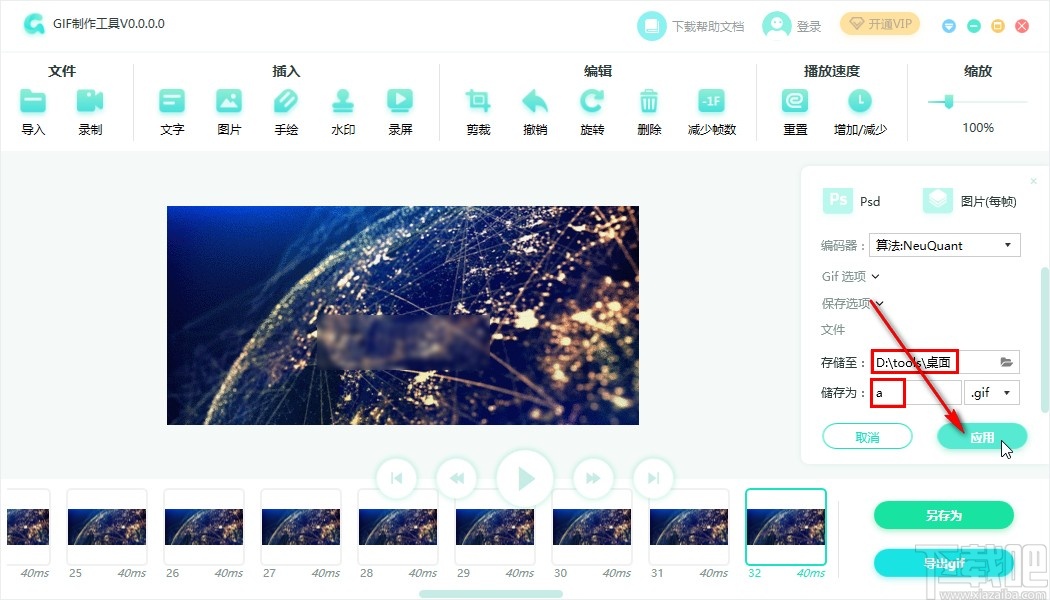This screenshot has width=1050, height=600.
Task: Open the .gif file extension dropdown
Action: point(992,392)
